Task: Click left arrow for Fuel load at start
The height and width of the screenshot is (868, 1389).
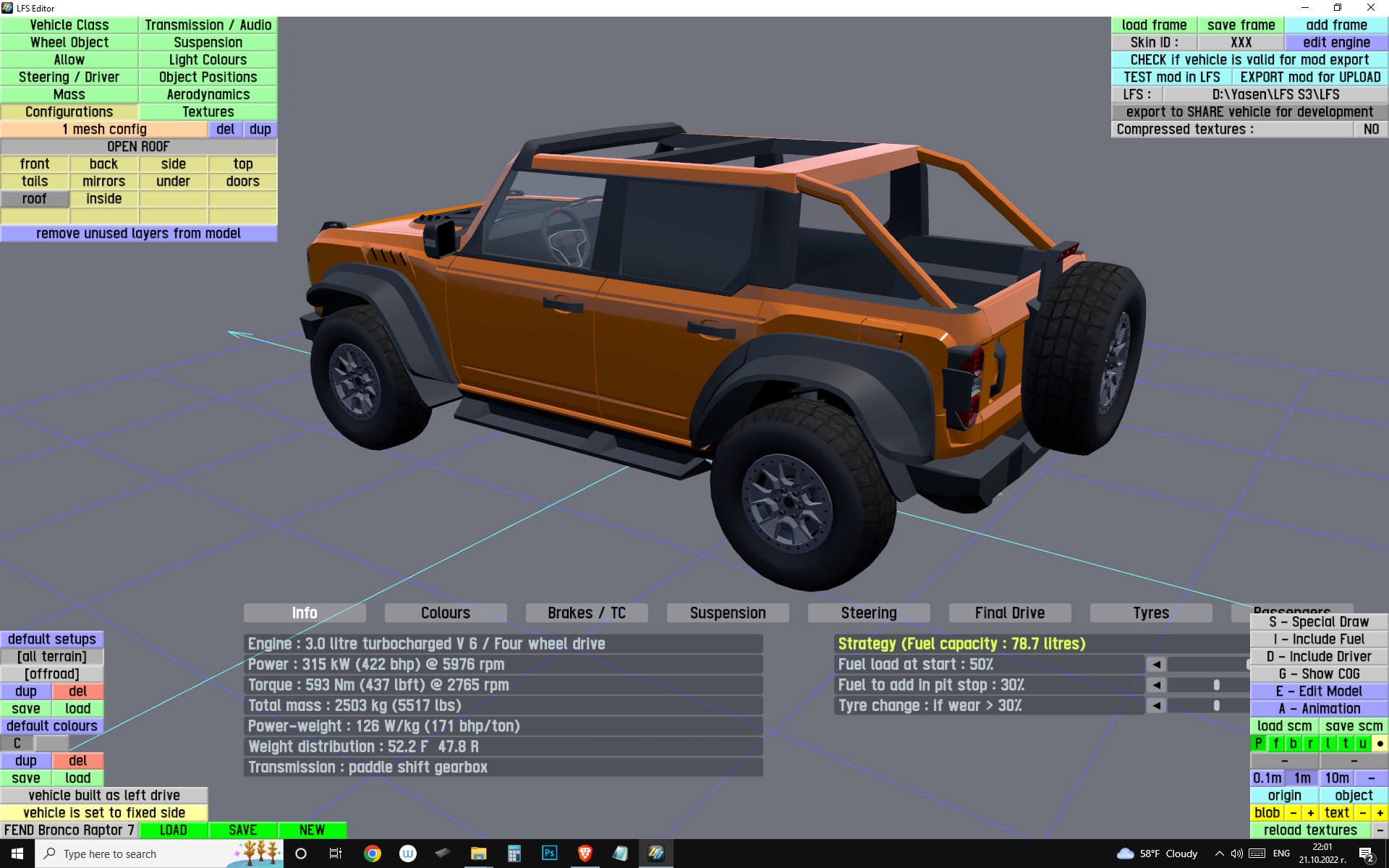Action: [x=1156, y=664]
